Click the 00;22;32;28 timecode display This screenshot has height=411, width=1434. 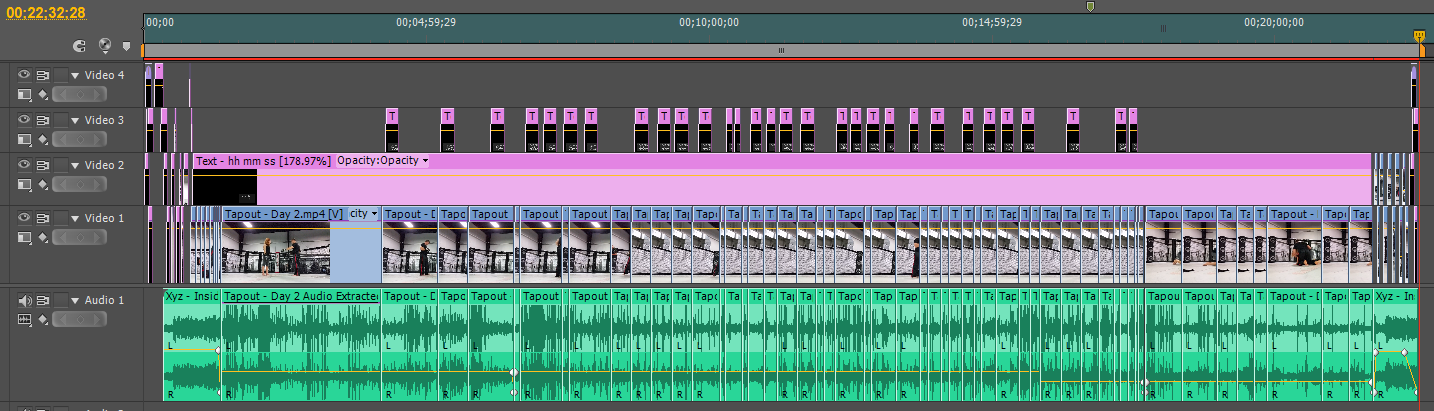click(x=46, y=13)
